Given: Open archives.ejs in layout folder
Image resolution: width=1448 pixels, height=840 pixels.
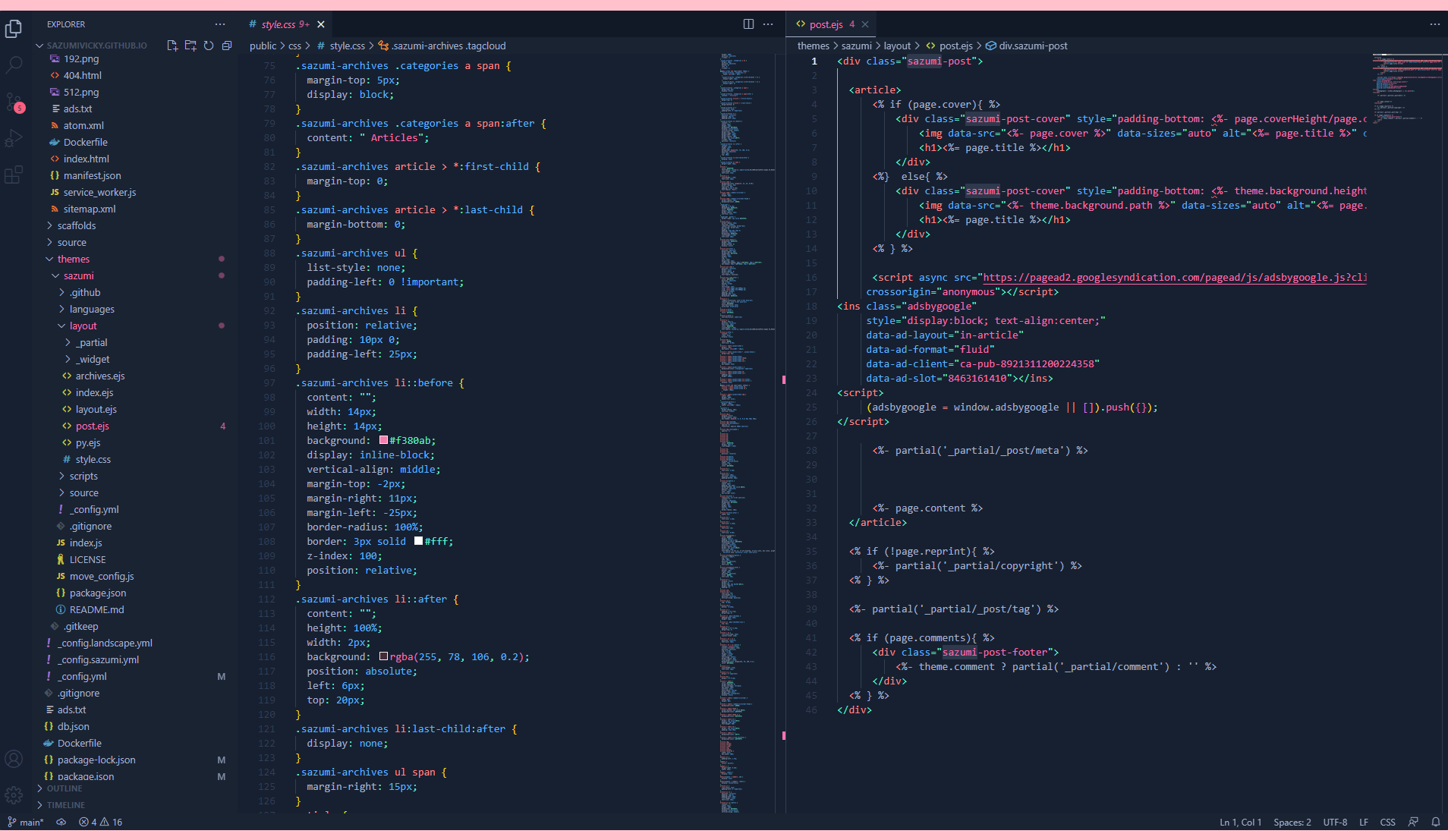Looking at the screenshot, I should (x=99, y=376).
